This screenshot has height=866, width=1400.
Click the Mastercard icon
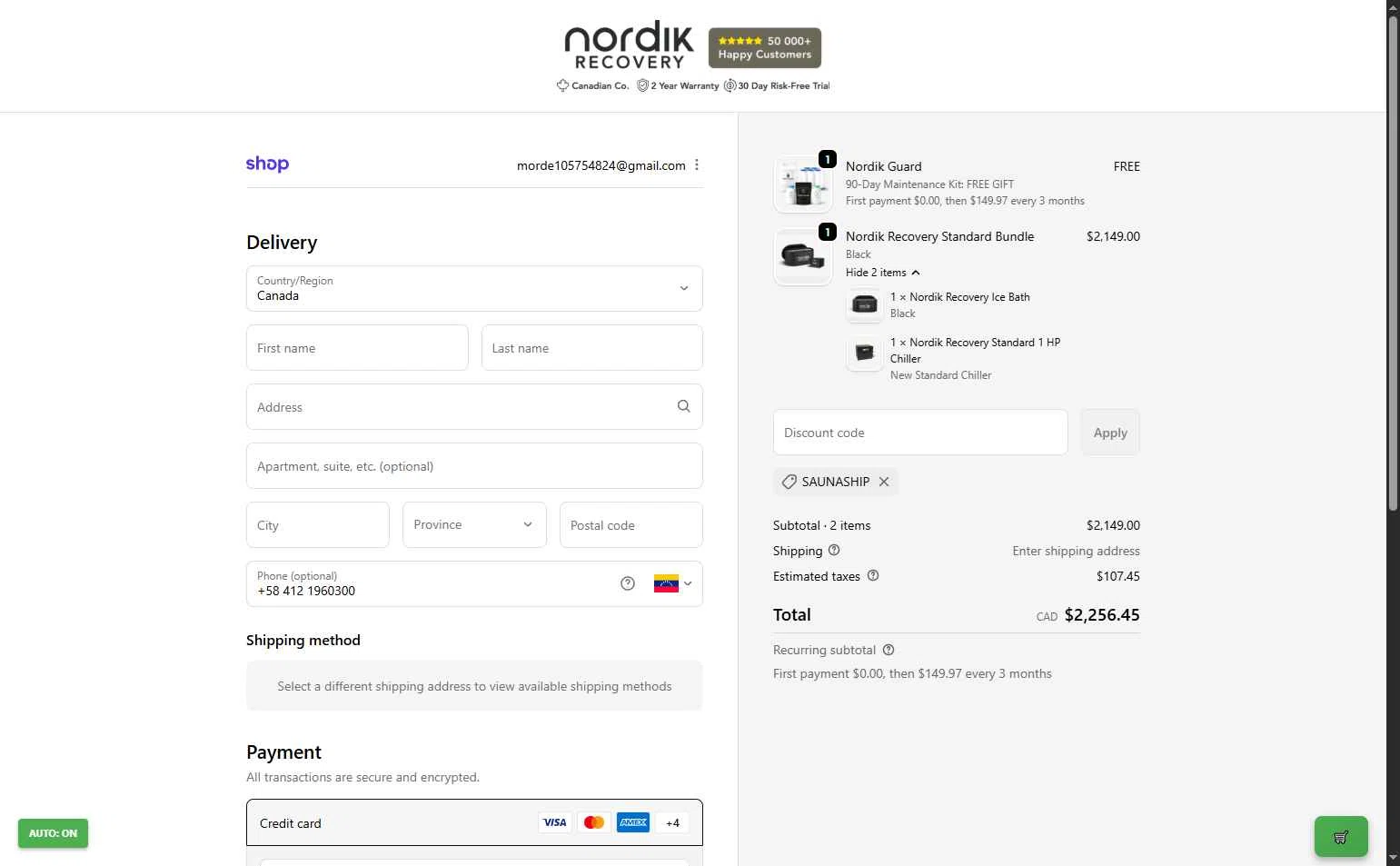click(x=594, y=822)
